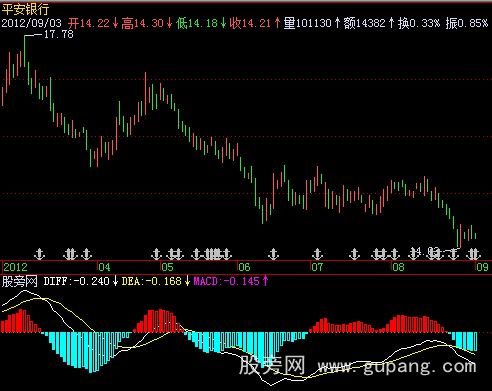
Task: Jump to the 06 month axis label
Action: (x=244, y=267)
